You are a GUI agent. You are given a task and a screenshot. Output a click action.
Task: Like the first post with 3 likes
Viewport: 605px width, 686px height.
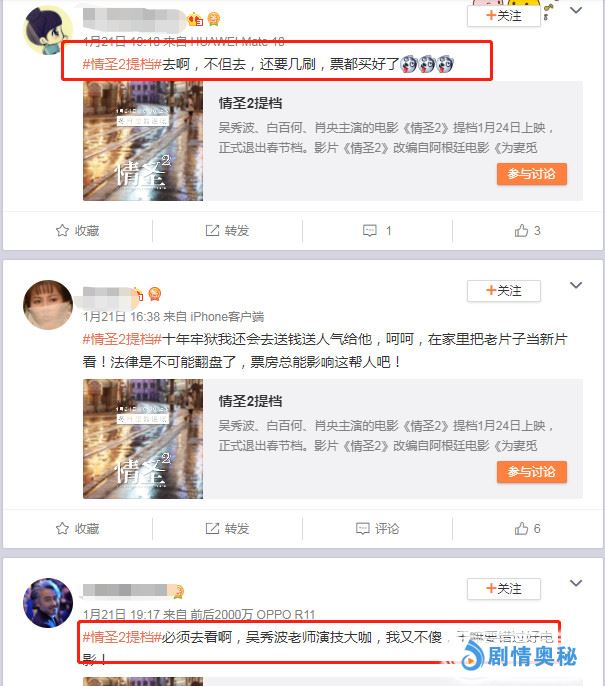coord(527,231)
